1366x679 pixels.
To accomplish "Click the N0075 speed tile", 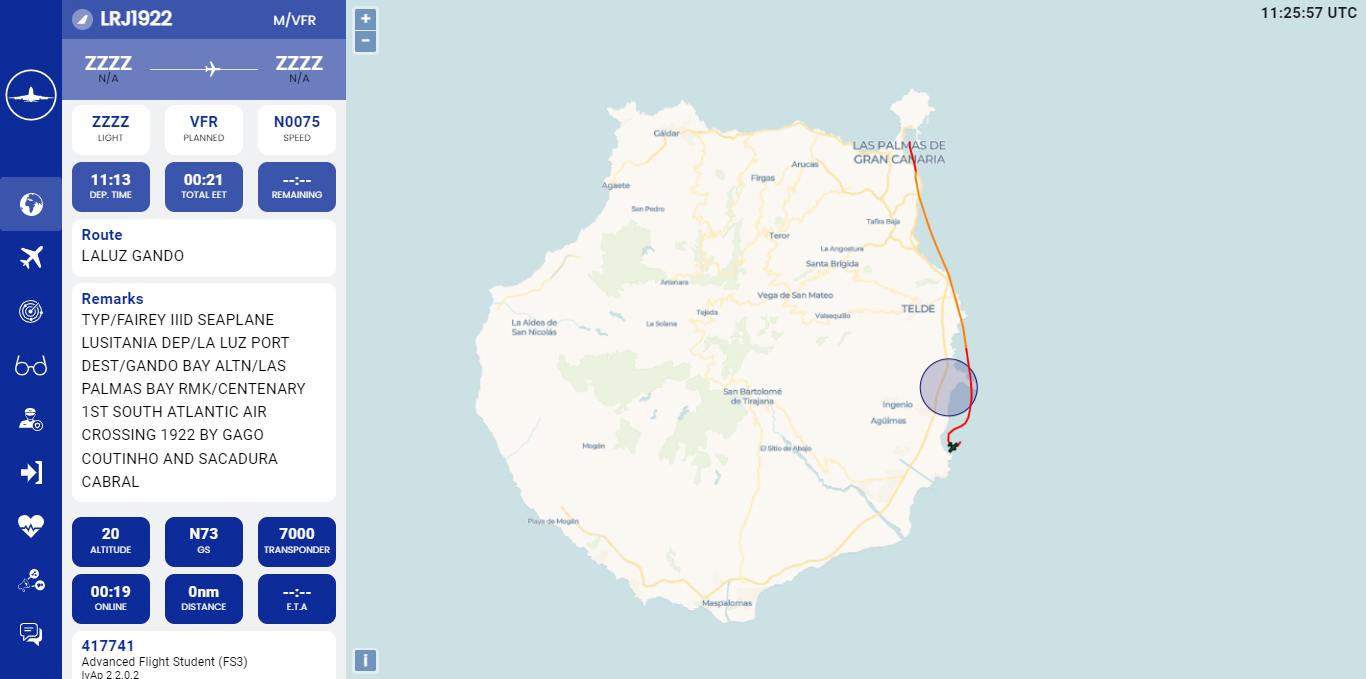I will pyautogui.click(x=297, y=130).
